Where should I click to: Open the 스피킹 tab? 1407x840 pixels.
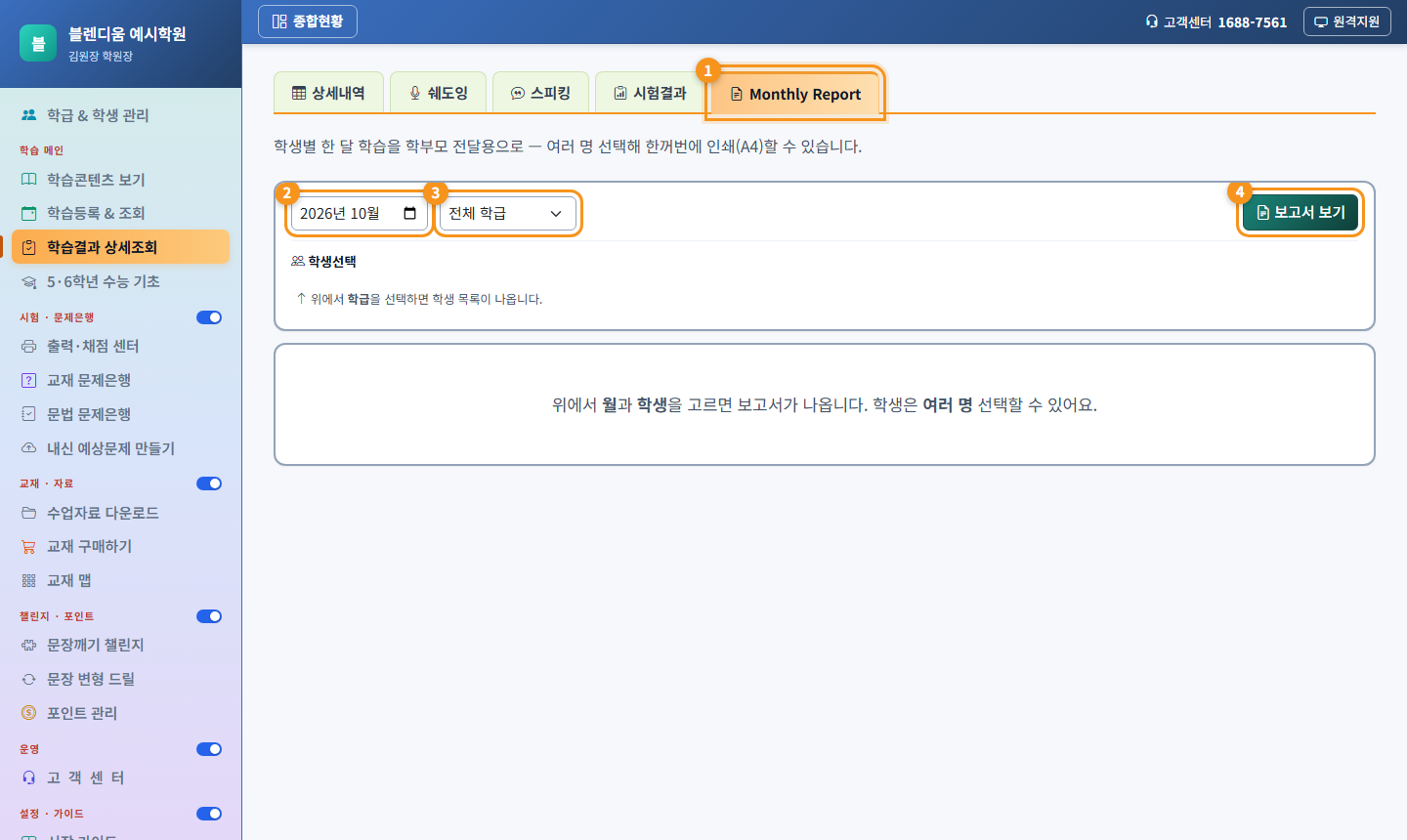[540, 93]
